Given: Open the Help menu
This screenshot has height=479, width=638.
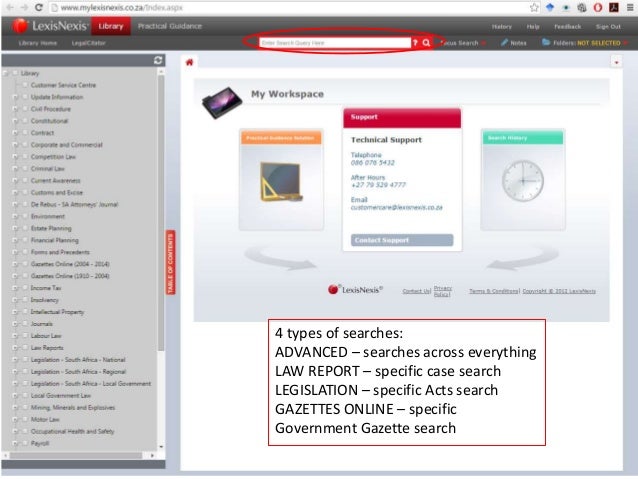Looking at the screenshot, I should (533, 26).
